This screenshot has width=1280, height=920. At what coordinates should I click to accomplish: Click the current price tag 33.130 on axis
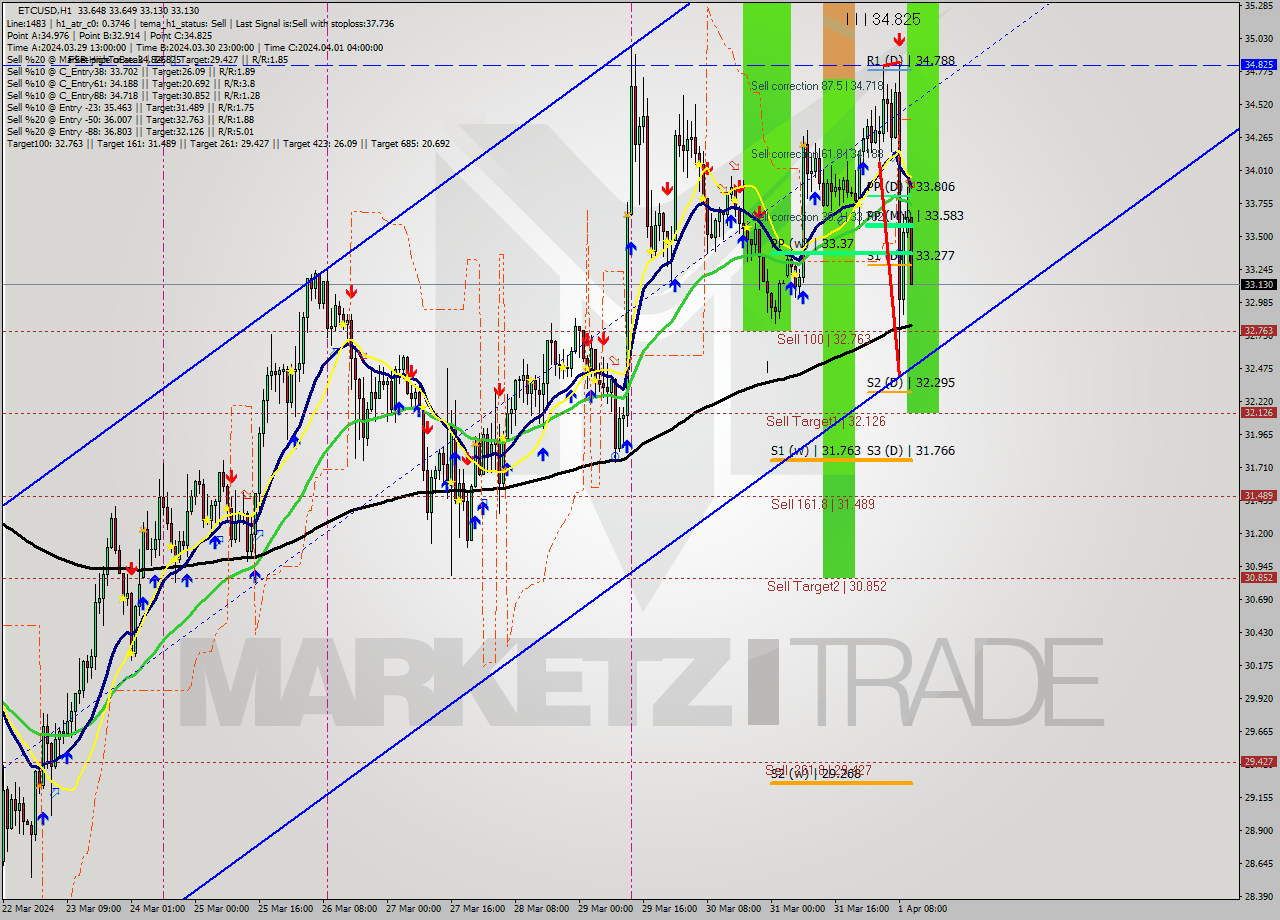[1258, 284]
